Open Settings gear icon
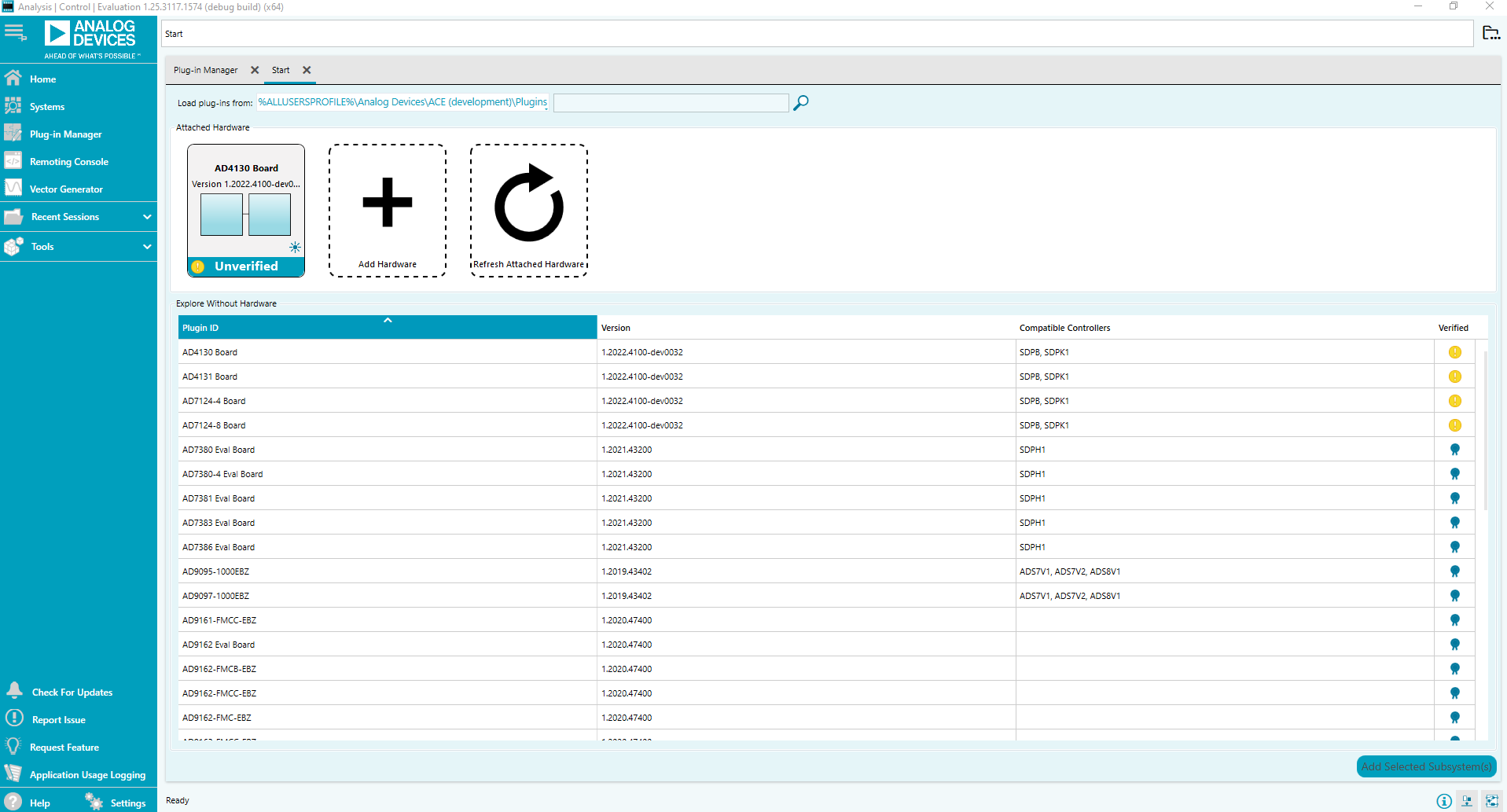The width and height of the screenshot is (1507, 812). [94, 802]
